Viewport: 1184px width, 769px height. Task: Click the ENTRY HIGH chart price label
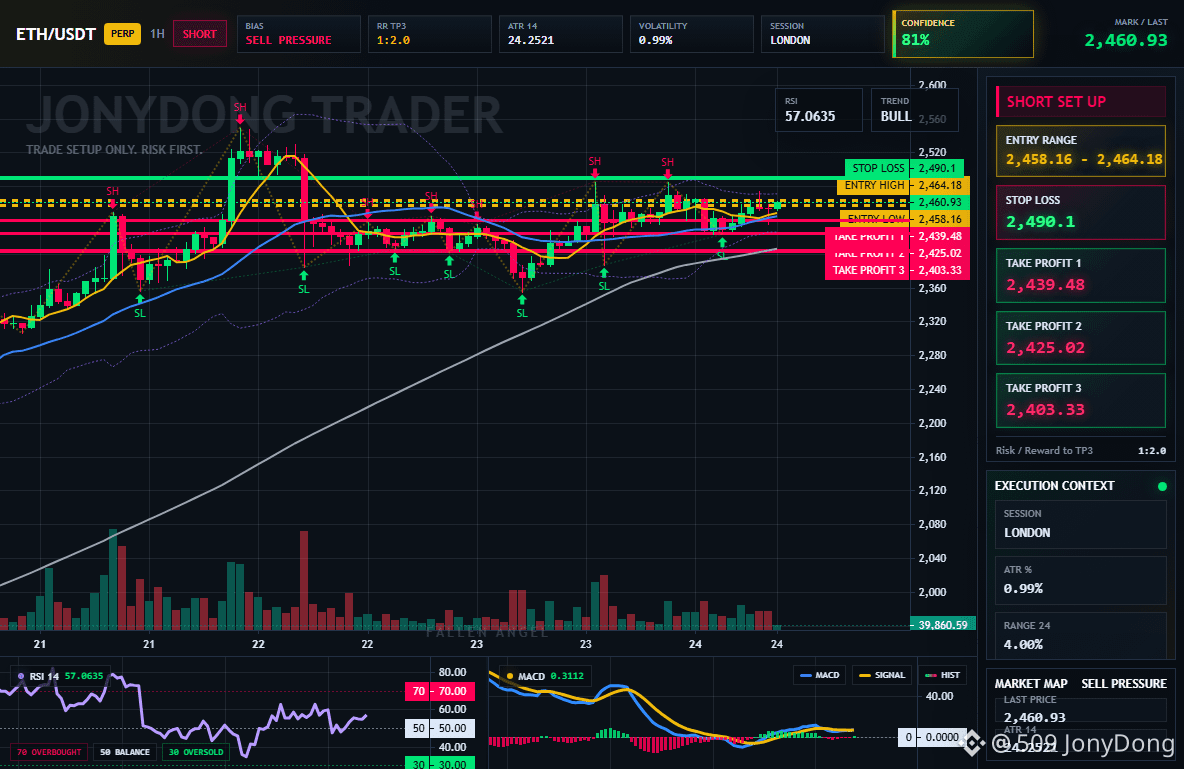874,185
